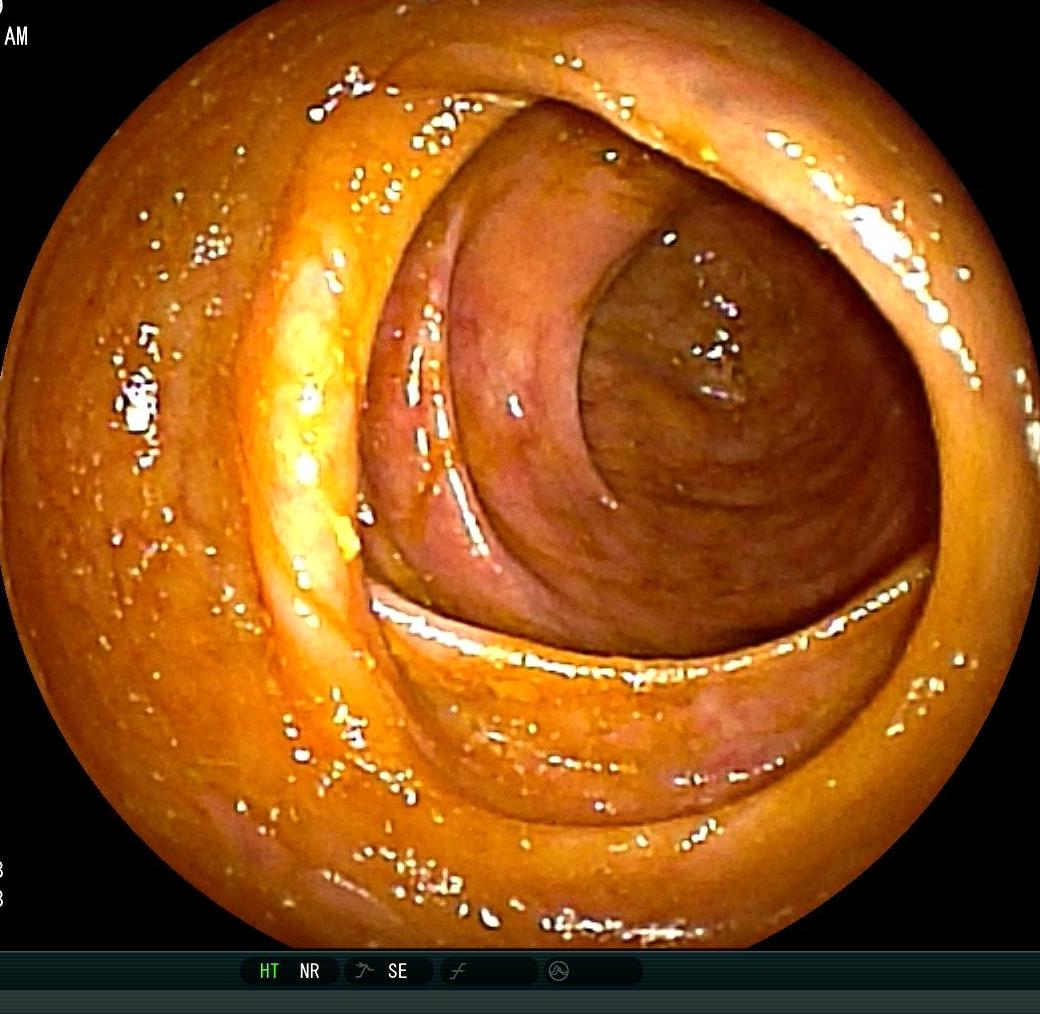The height and width of the screenshot is (1014, 1040).
Task: Select the NR noise reduction indicator
Action: [x=309, y=972]
